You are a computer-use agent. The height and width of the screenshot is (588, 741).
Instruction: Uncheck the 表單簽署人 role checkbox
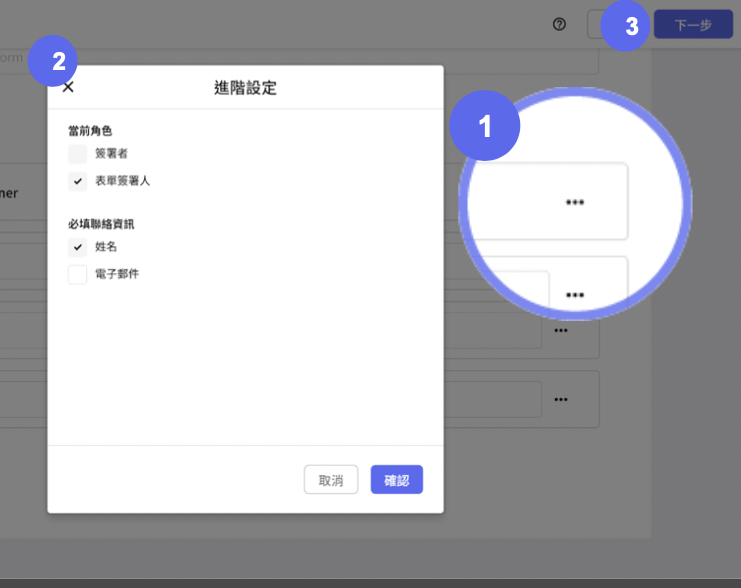[x=78, y=181]
